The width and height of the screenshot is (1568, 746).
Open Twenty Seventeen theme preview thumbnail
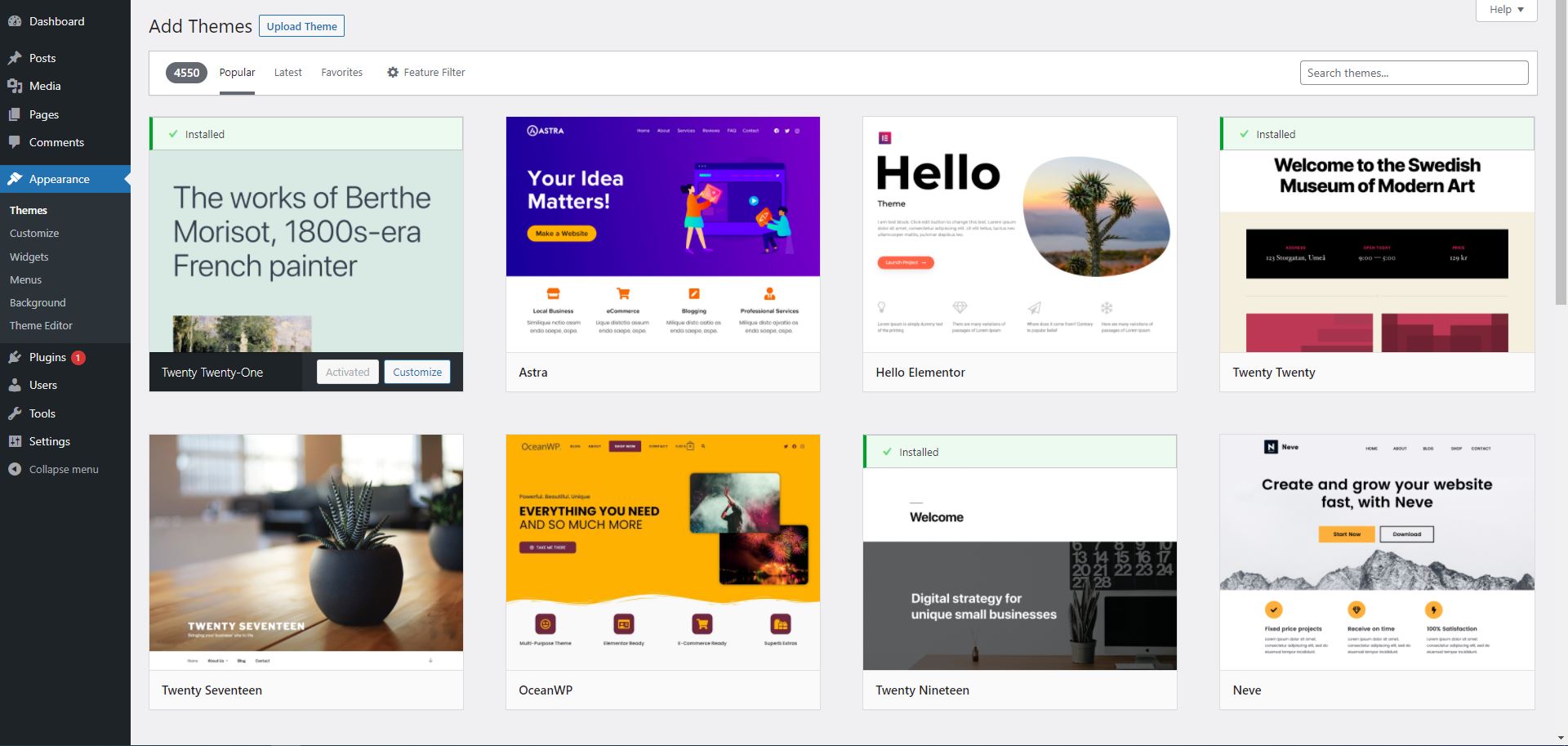[x=306, y=552]
